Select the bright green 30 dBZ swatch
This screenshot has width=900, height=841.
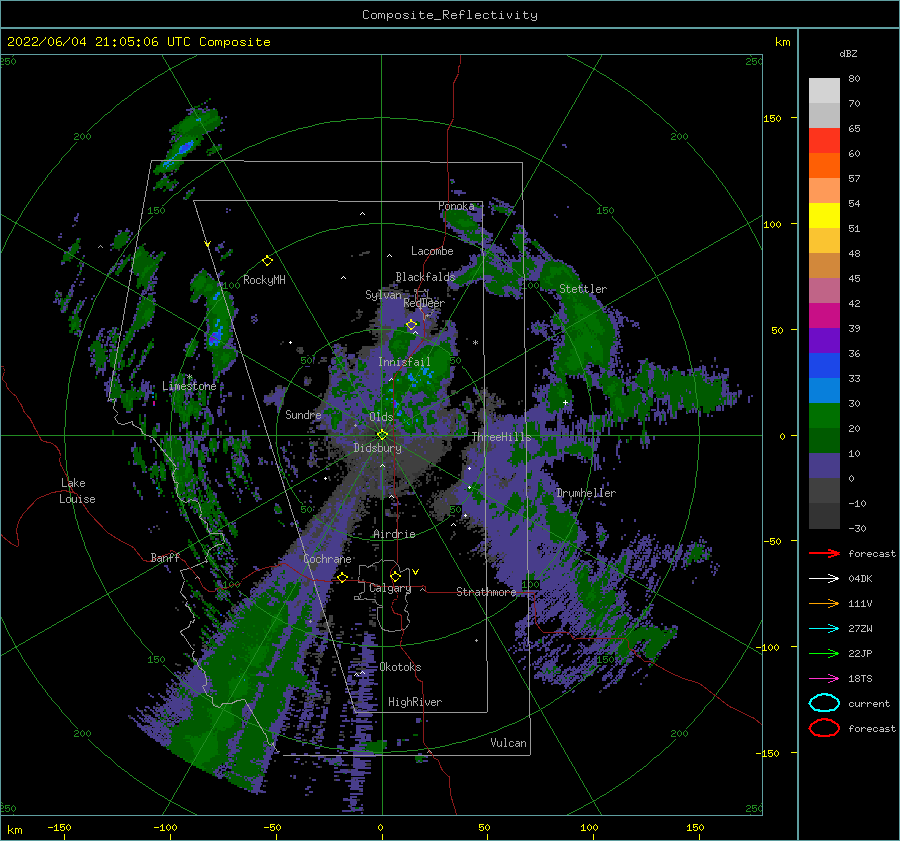point(824,415)
